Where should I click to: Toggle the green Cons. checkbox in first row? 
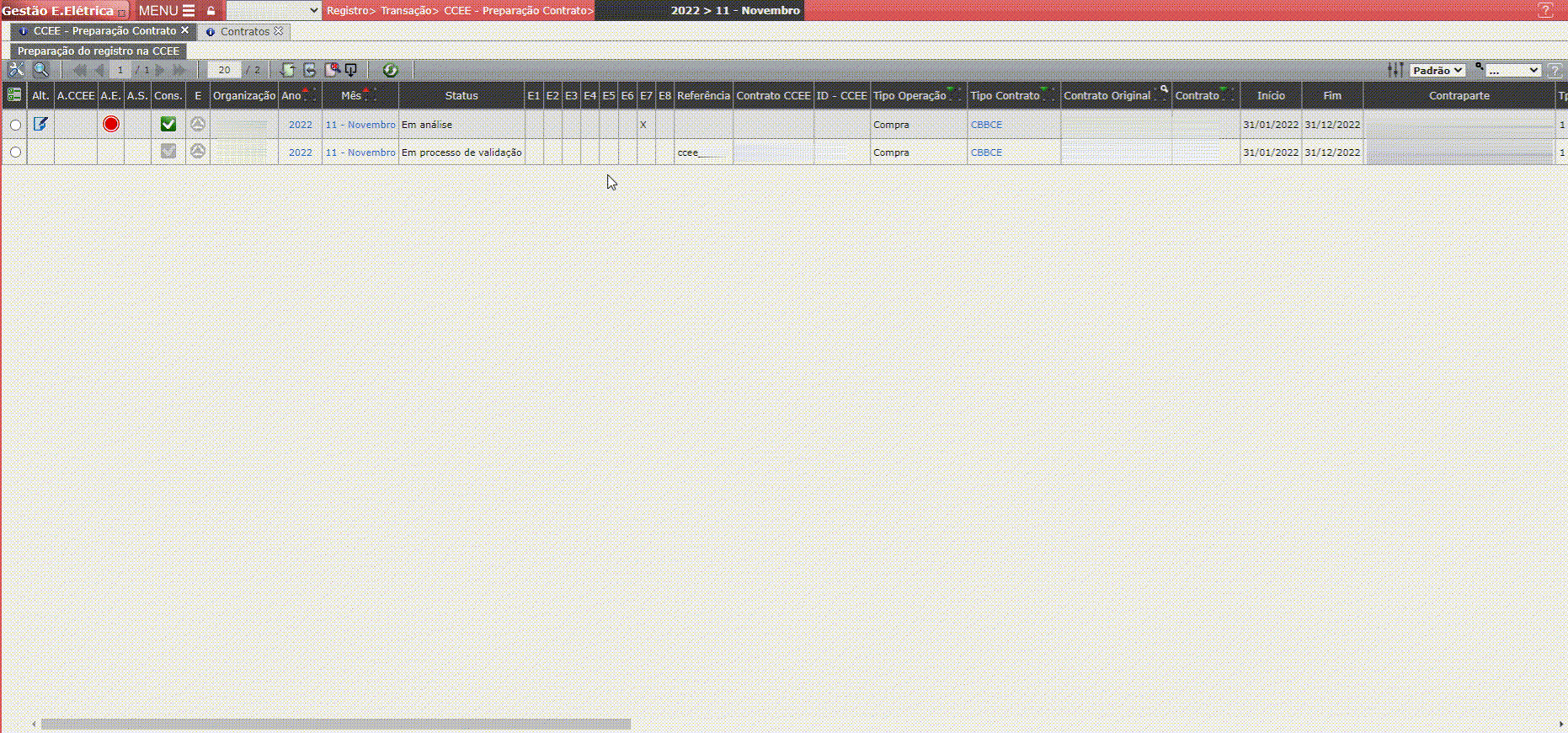click(x=168, y=125)
